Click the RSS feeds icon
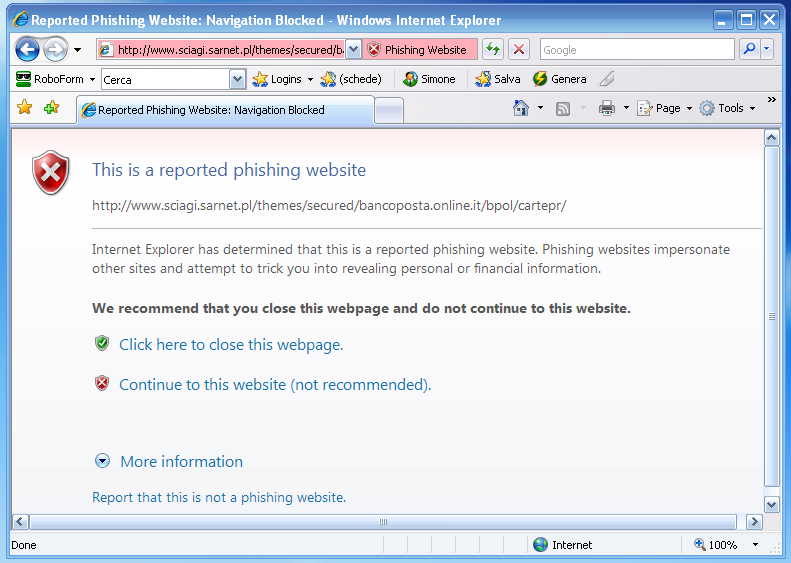 [x=562, y=108]
